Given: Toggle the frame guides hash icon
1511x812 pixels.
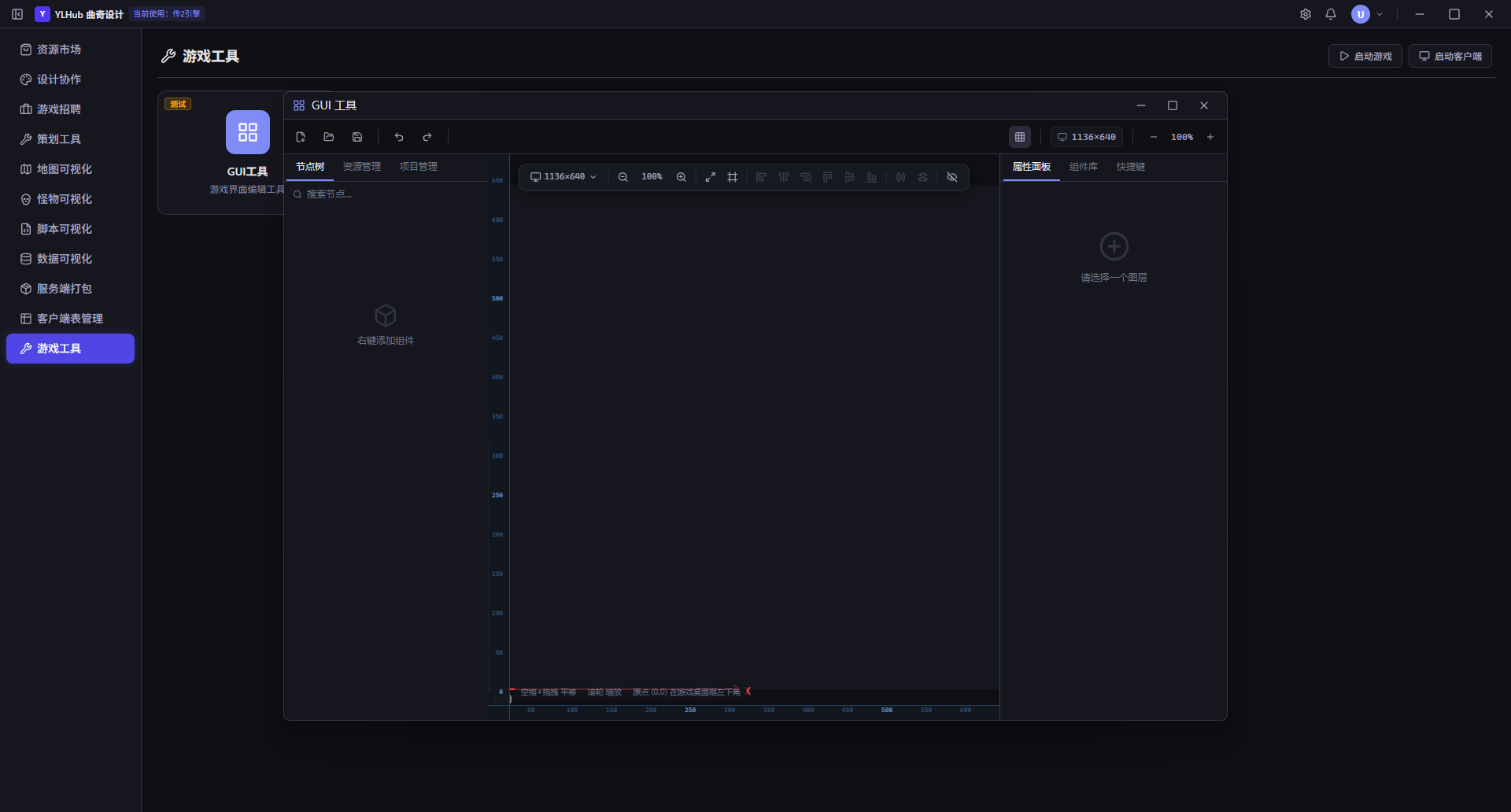Looking at the screenshot, I should (733, 177).
